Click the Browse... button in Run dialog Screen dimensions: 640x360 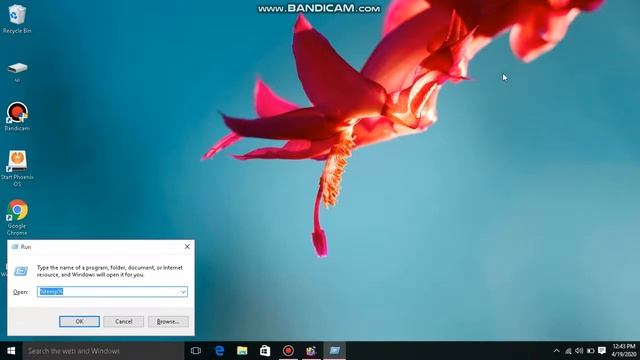click(x=168, y=322)
